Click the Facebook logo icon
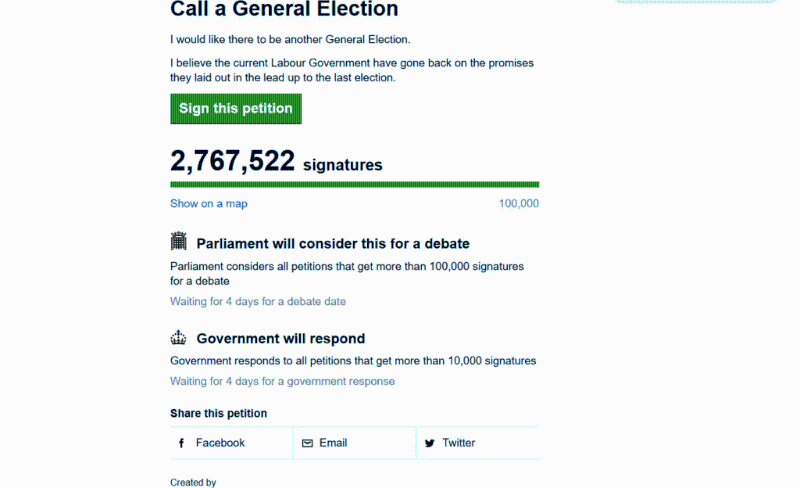Screen dimensions: 800x488 (182, 443)
